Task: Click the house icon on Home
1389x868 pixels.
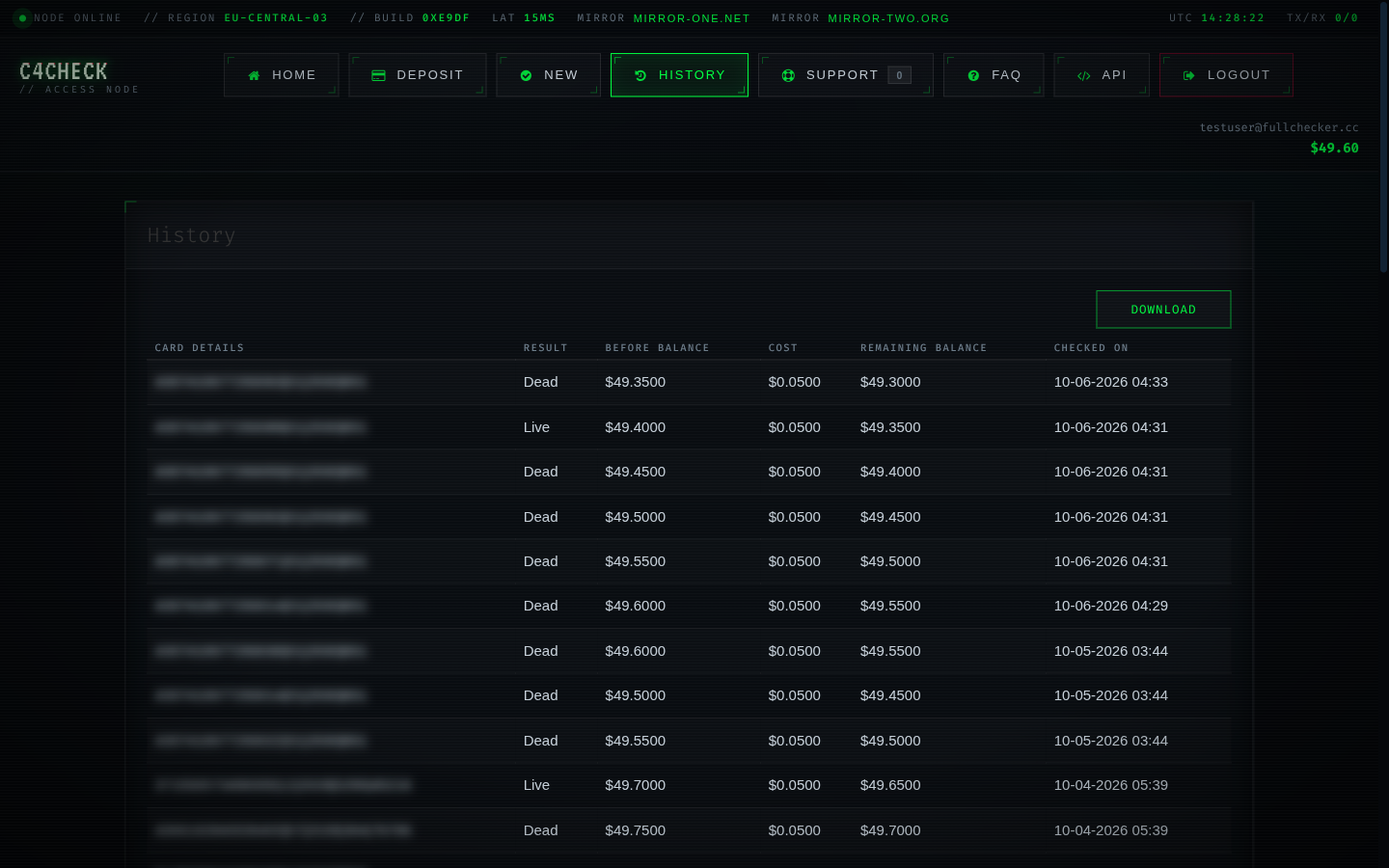Action: [254, 75]
